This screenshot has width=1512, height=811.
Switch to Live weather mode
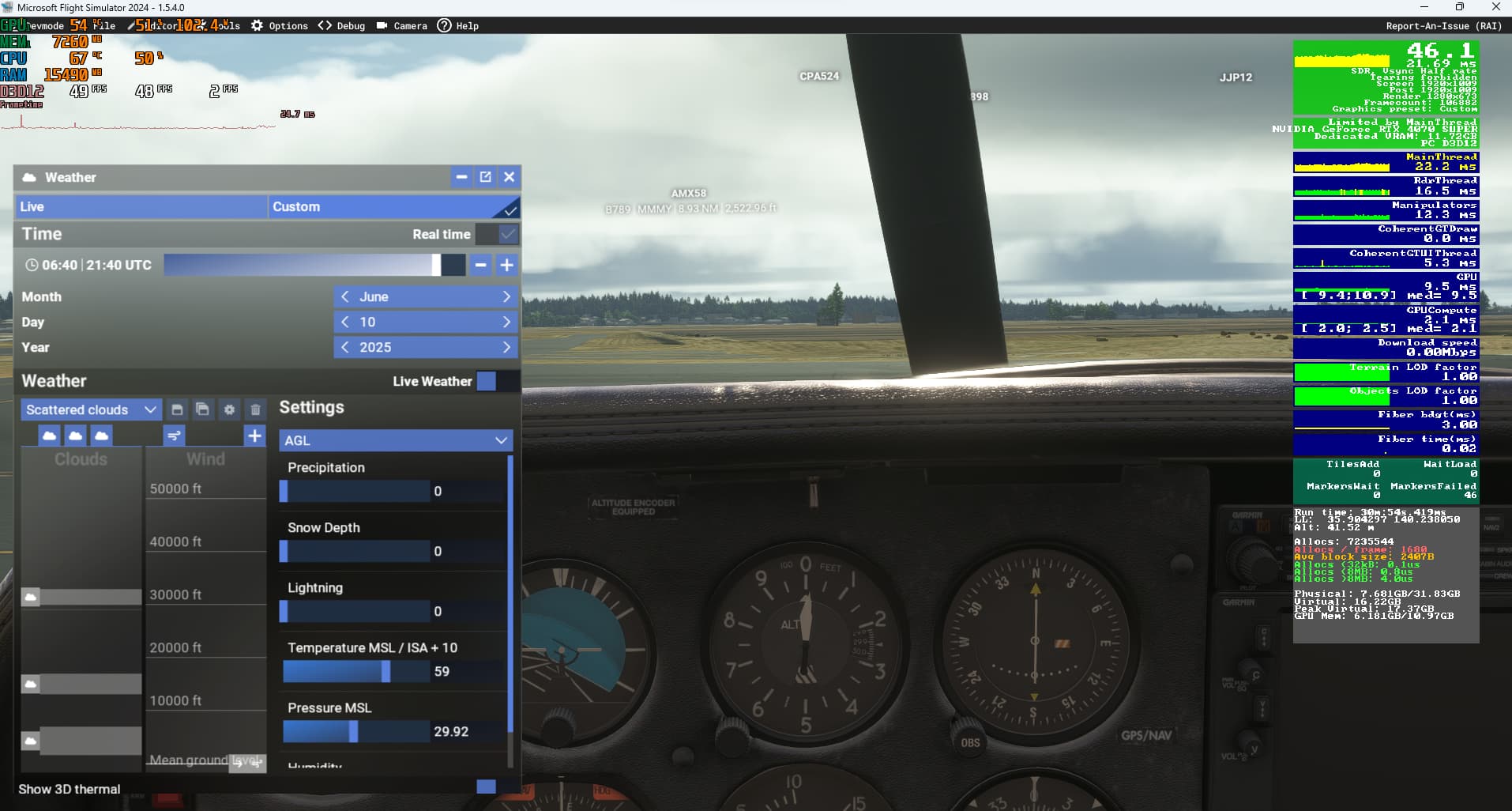[141, 206]
